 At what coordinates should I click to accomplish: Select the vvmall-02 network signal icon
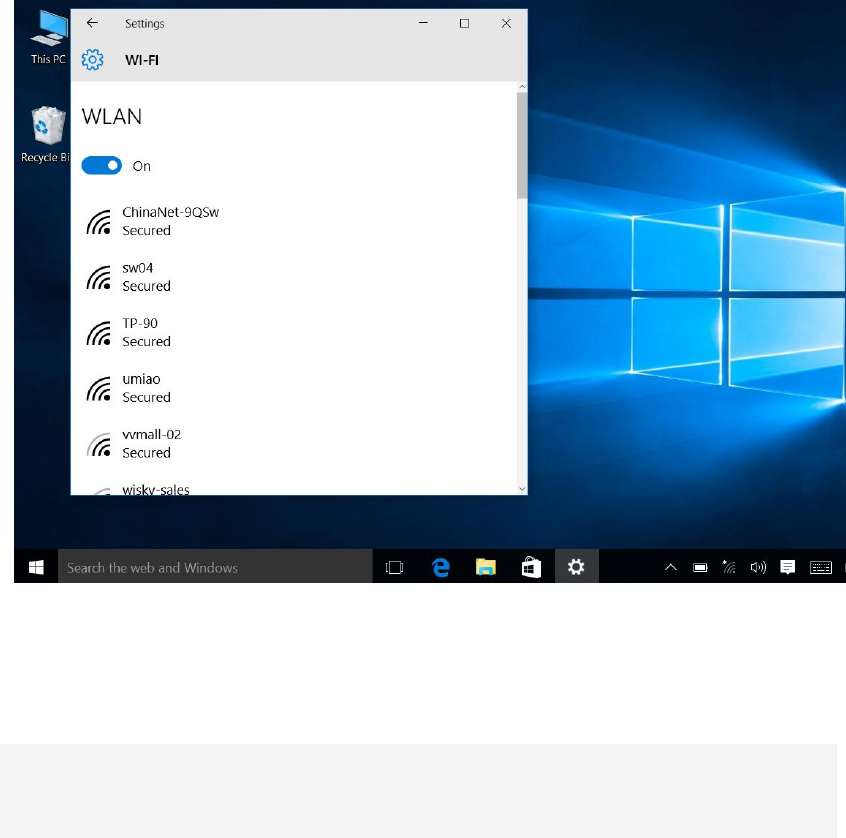coord(99,445)
